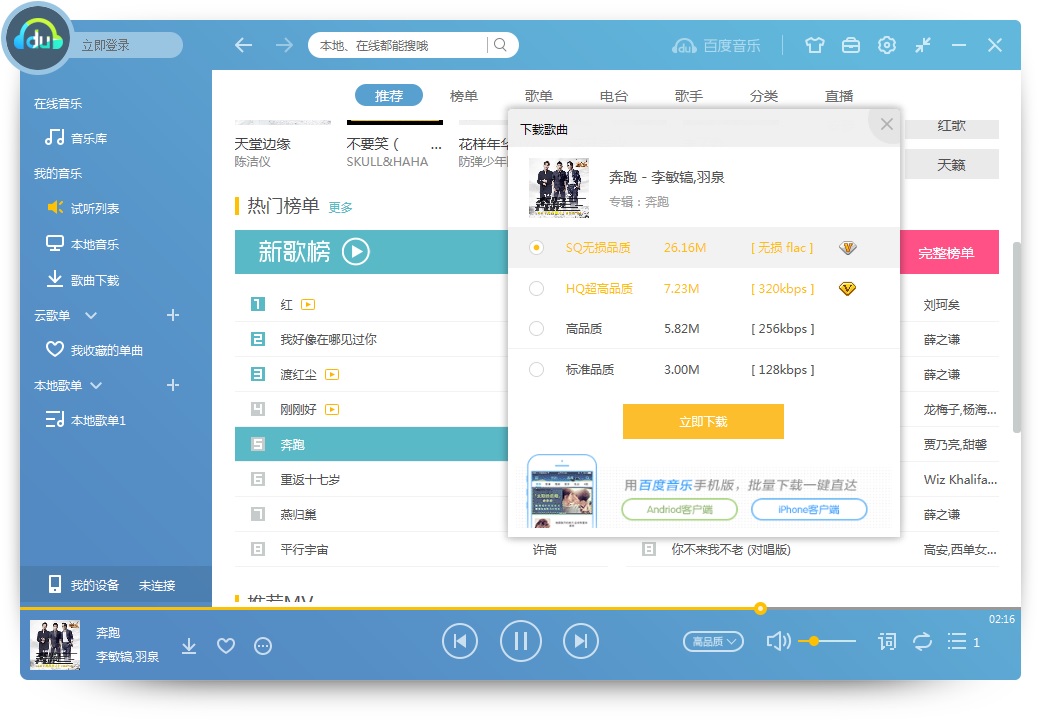Open the 更多 link next to 热门榜单

point(340,208)
